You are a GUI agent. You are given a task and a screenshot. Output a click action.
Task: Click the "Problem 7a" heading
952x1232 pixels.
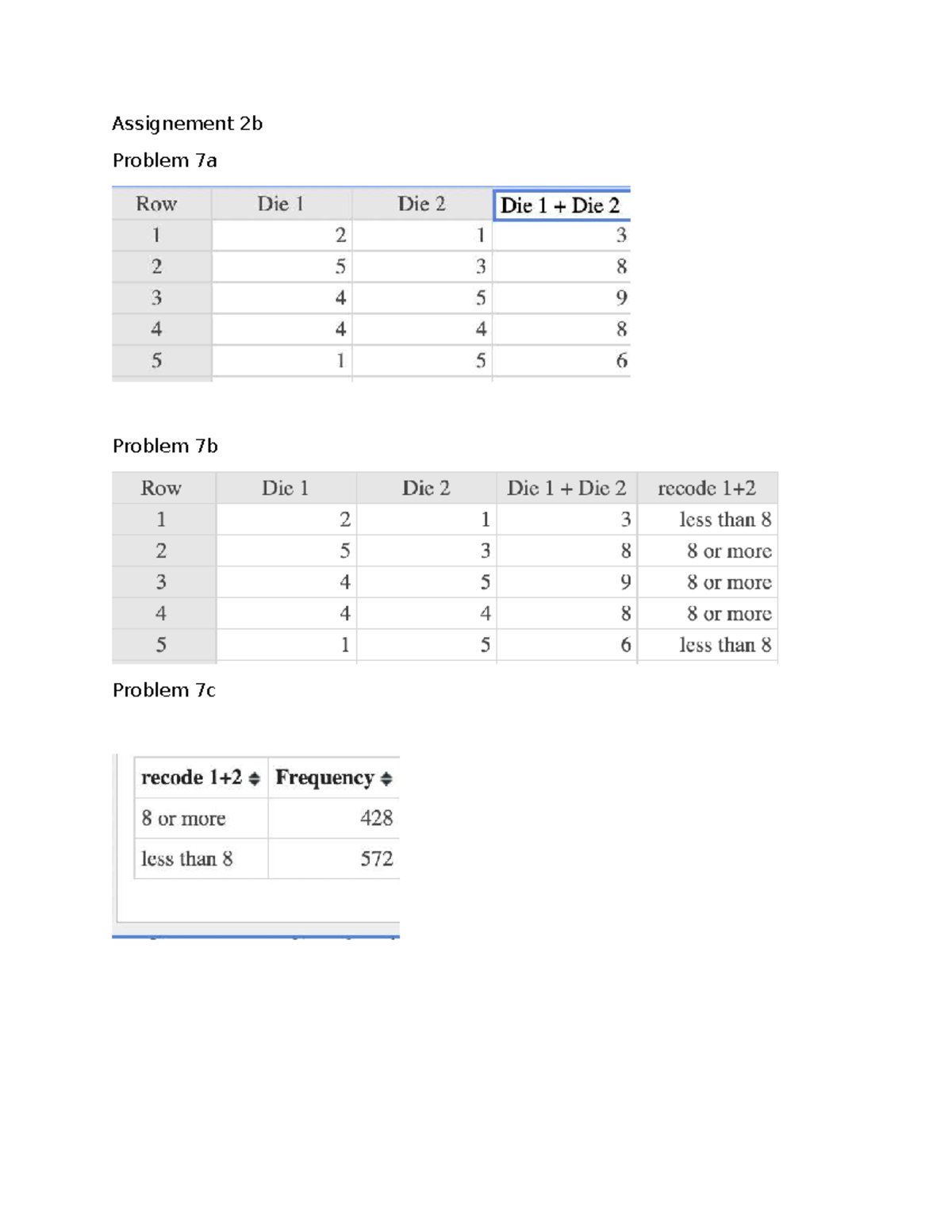point(164,160)
